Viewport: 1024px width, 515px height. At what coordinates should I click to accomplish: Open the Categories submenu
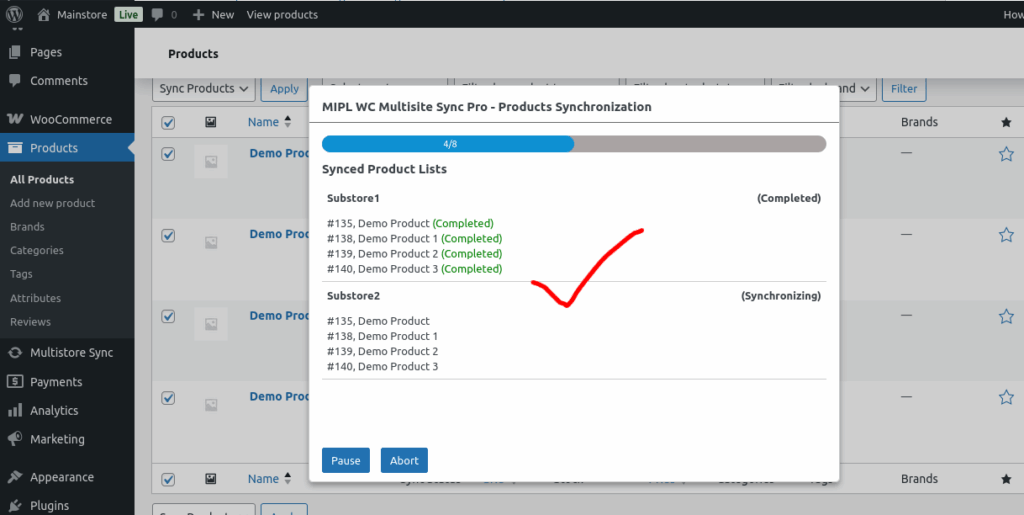pyautogui.click(x=37, y=250)
